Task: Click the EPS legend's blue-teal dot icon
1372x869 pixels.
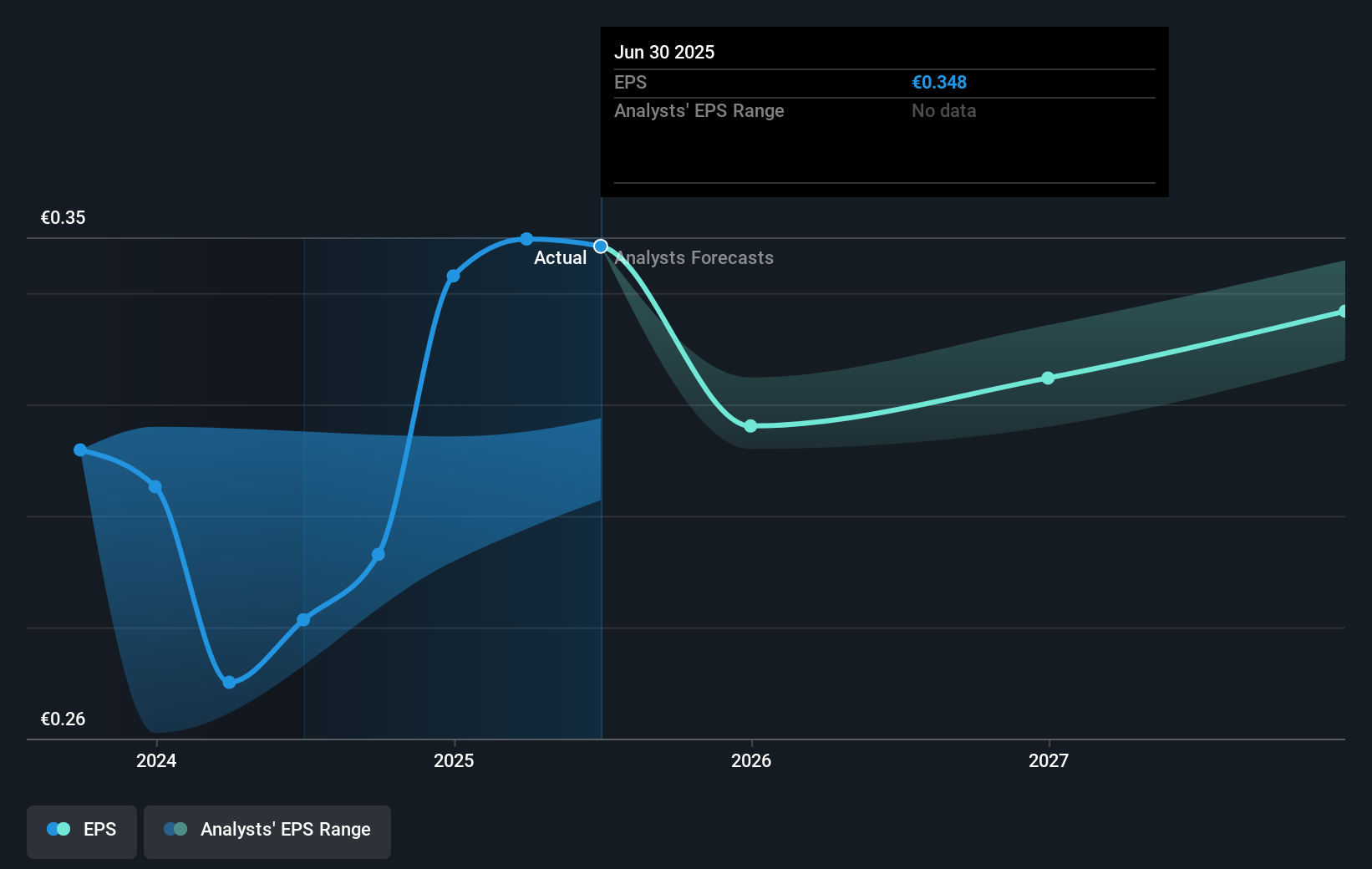Action: (x=58, y=830)
